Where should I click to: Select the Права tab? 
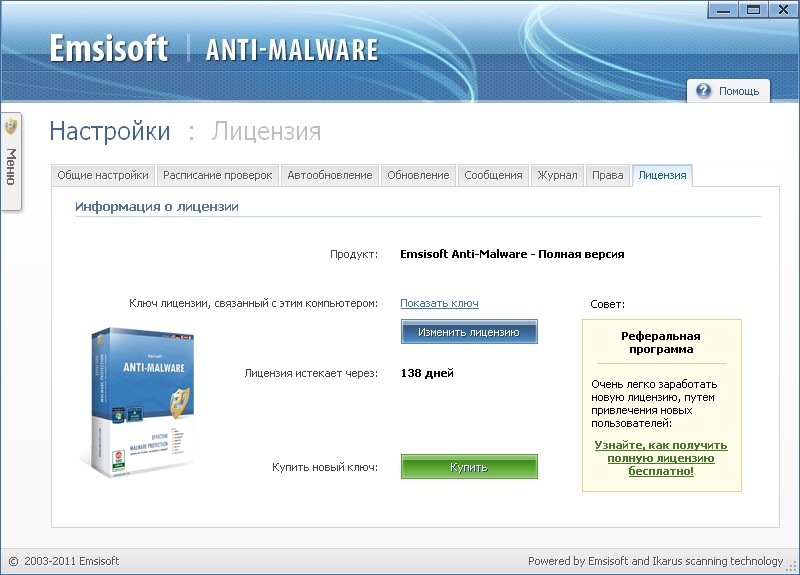[x=607, y=175]
